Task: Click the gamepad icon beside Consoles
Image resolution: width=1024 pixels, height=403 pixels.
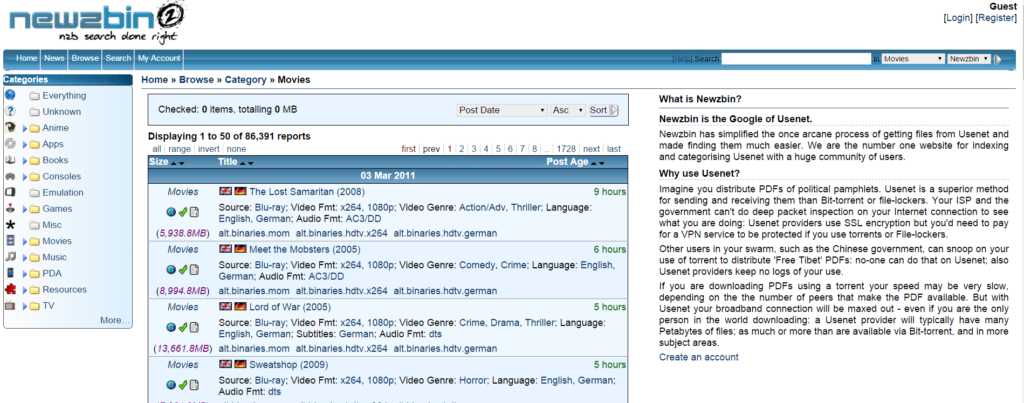Action: point(10,176)
